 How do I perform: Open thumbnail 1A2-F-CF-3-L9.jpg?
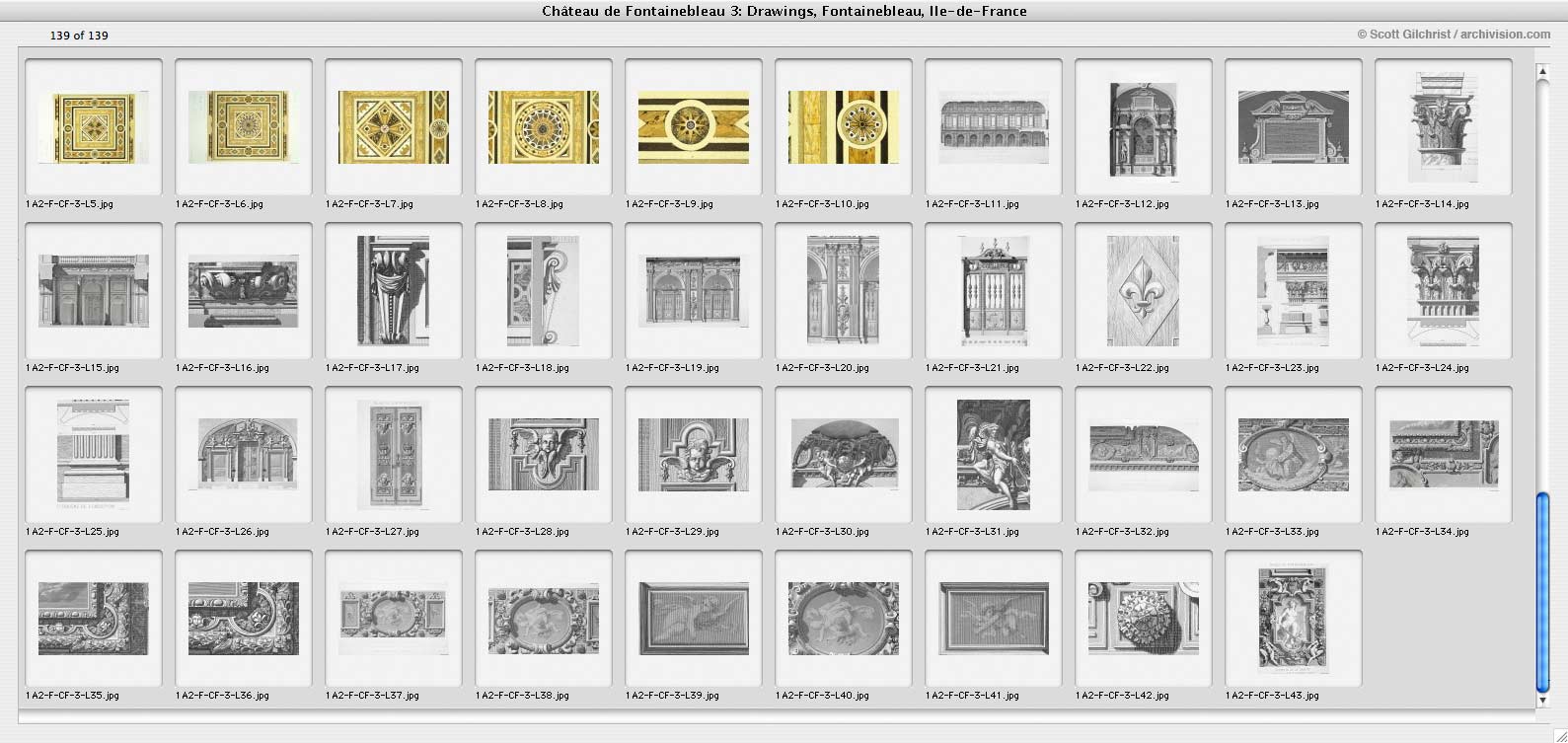(694, 128)
